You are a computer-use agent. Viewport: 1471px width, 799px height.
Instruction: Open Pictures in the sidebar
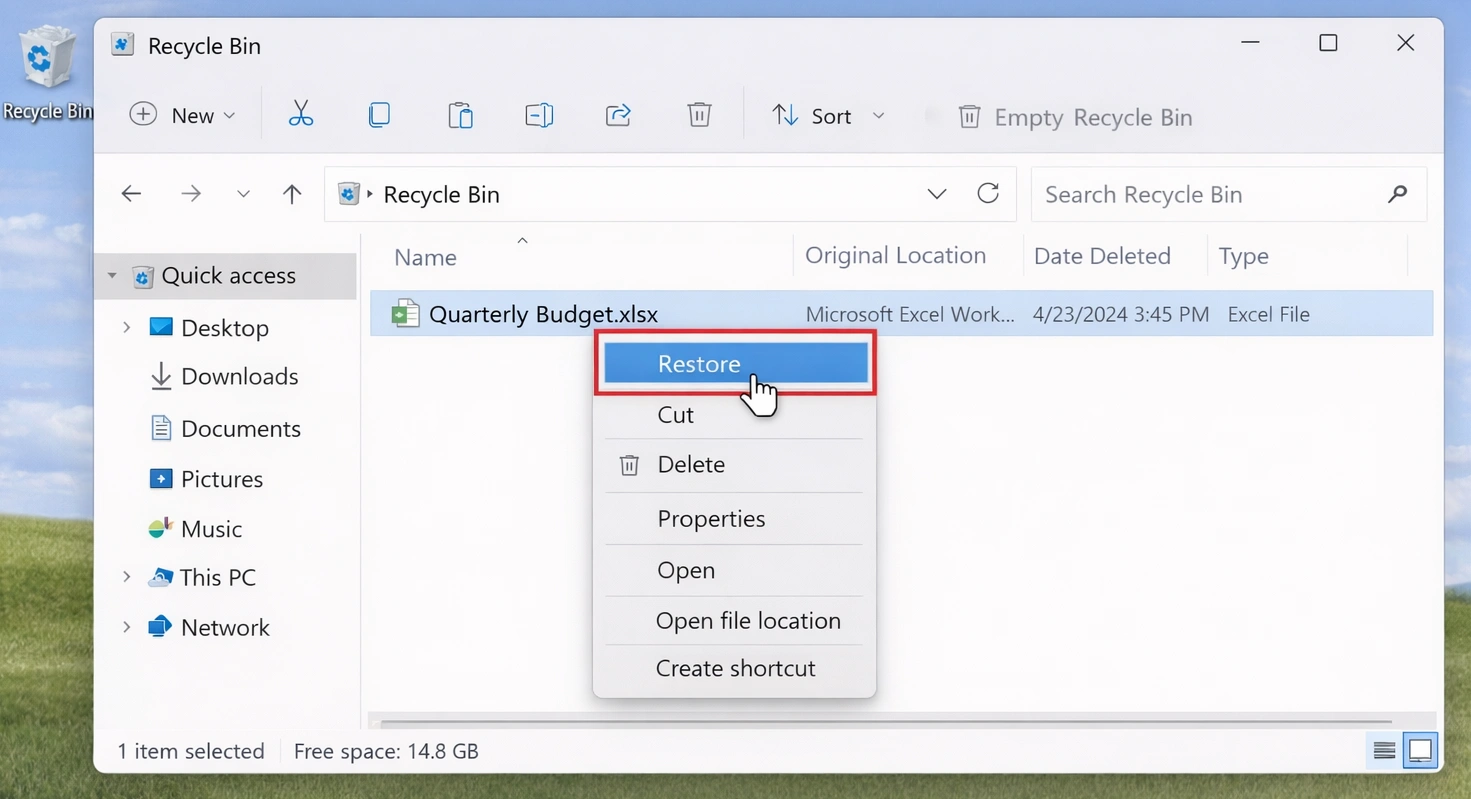221,479
